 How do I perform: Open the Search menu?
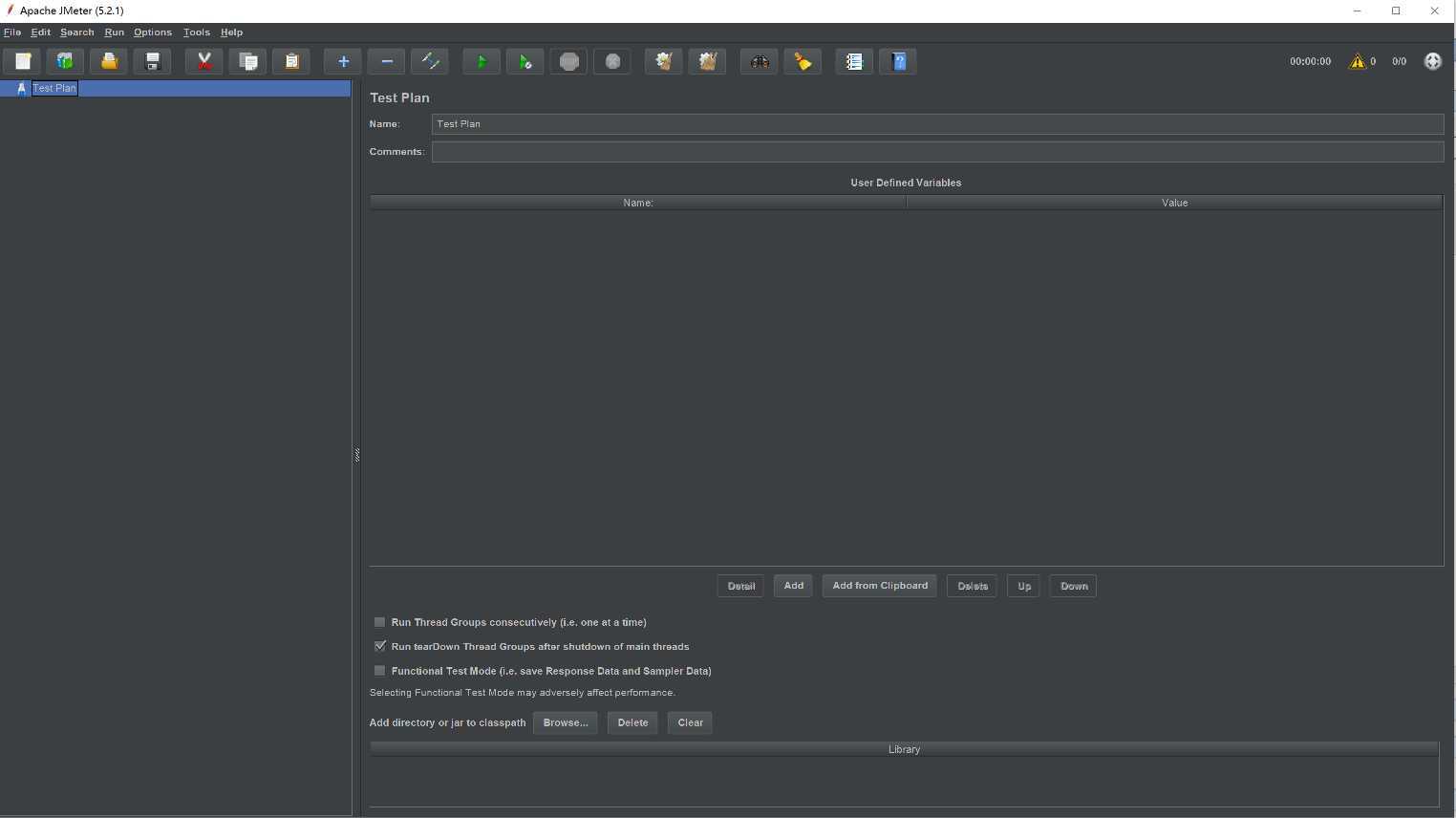click(76, 32)
